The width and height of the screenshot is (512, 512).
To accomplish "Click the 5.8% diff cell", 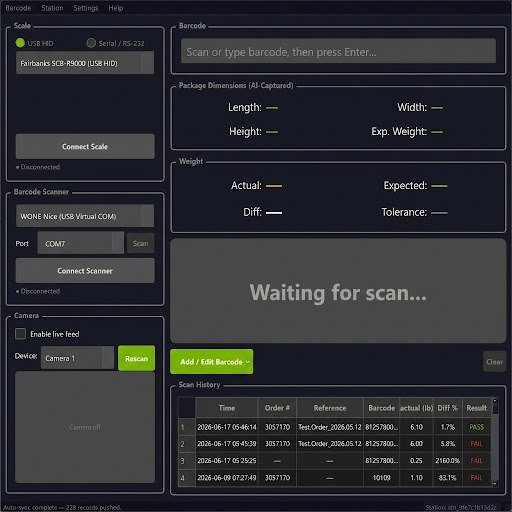I will pyautogui.click(x=448, y=444).
